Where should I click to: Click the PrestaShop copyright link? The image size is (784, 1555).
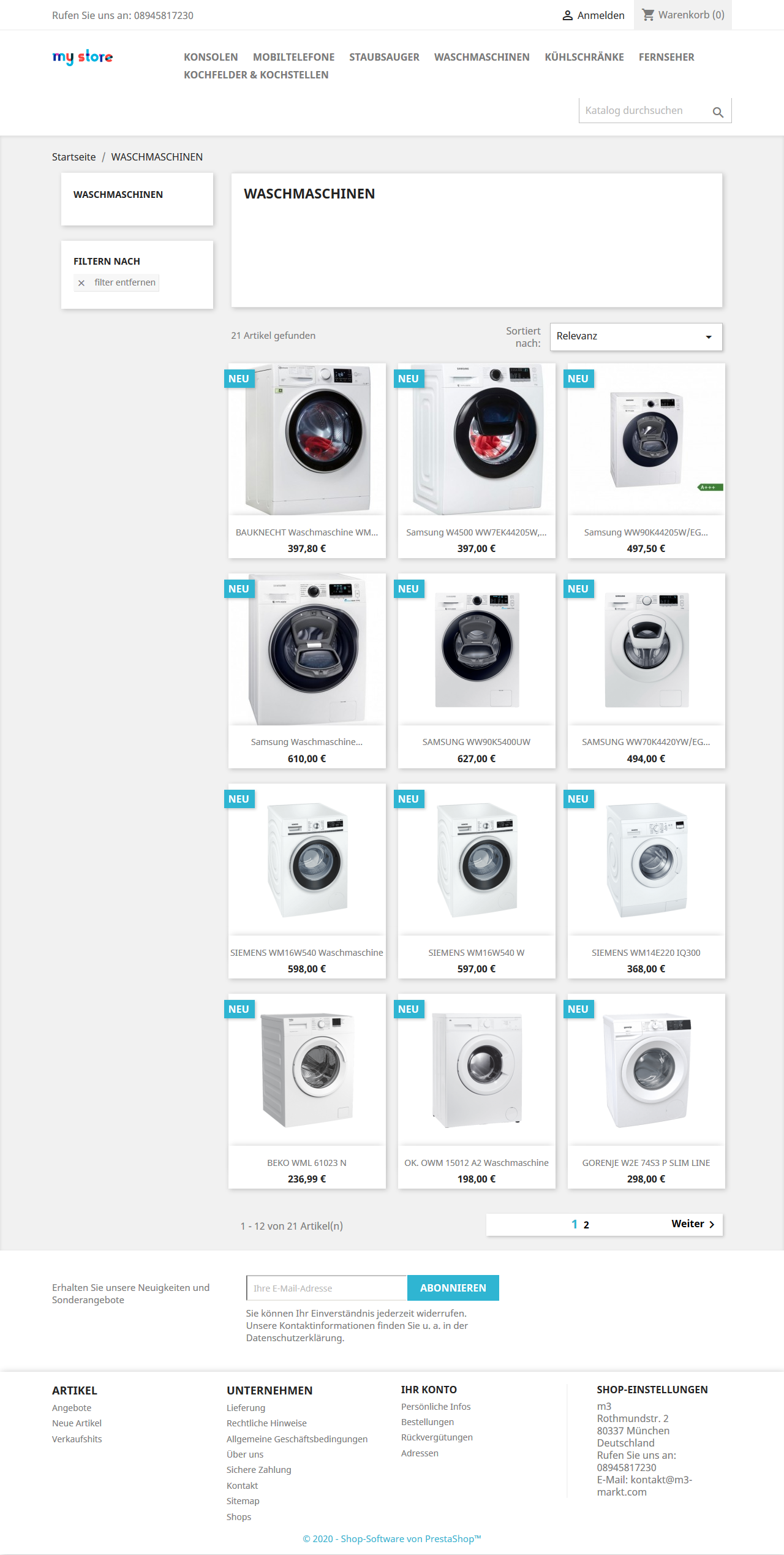(392, 1538)
